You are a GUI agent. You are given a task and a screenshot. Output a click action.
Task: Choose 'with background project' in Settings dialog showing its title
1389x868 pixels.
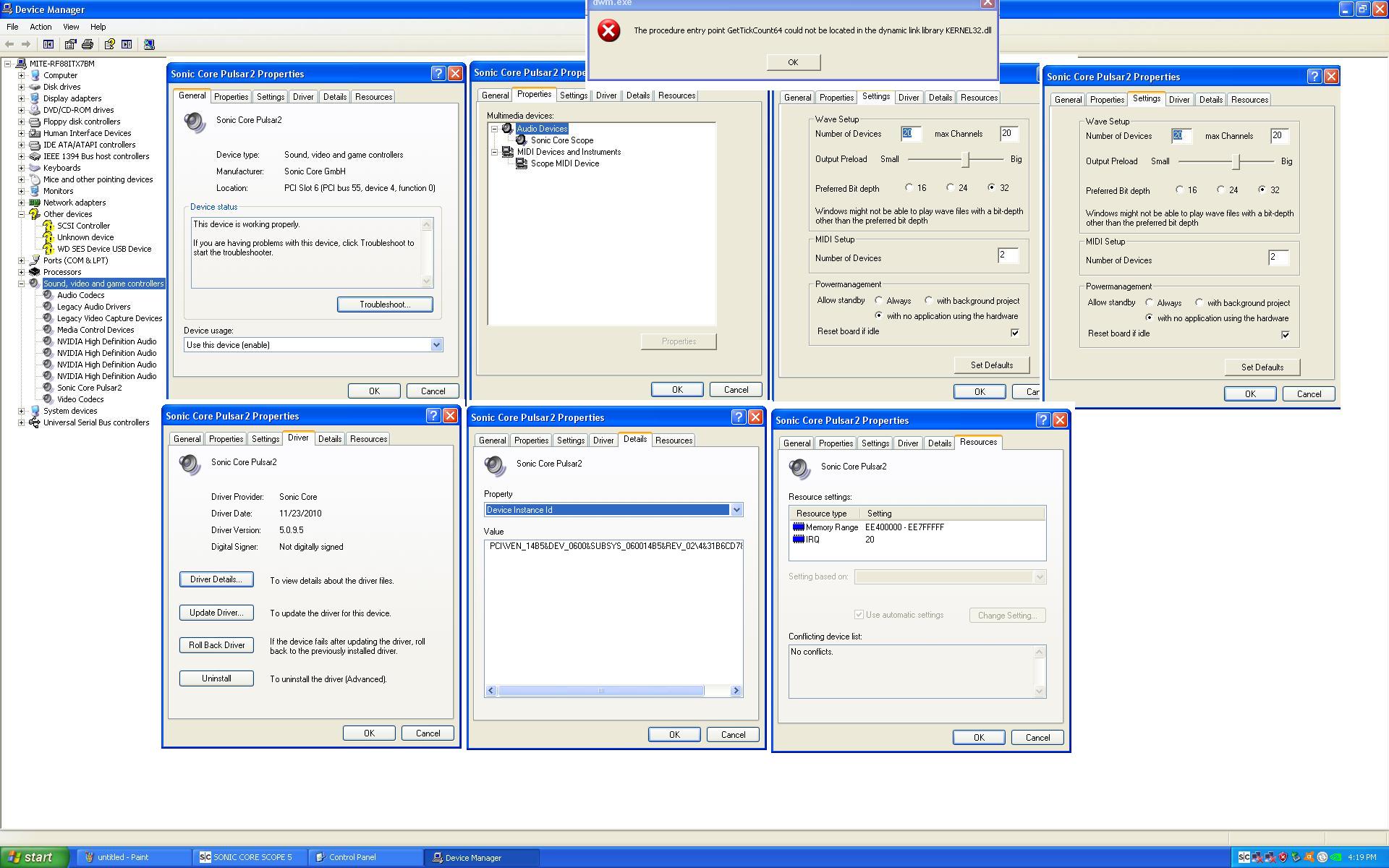pos(1199,302)
